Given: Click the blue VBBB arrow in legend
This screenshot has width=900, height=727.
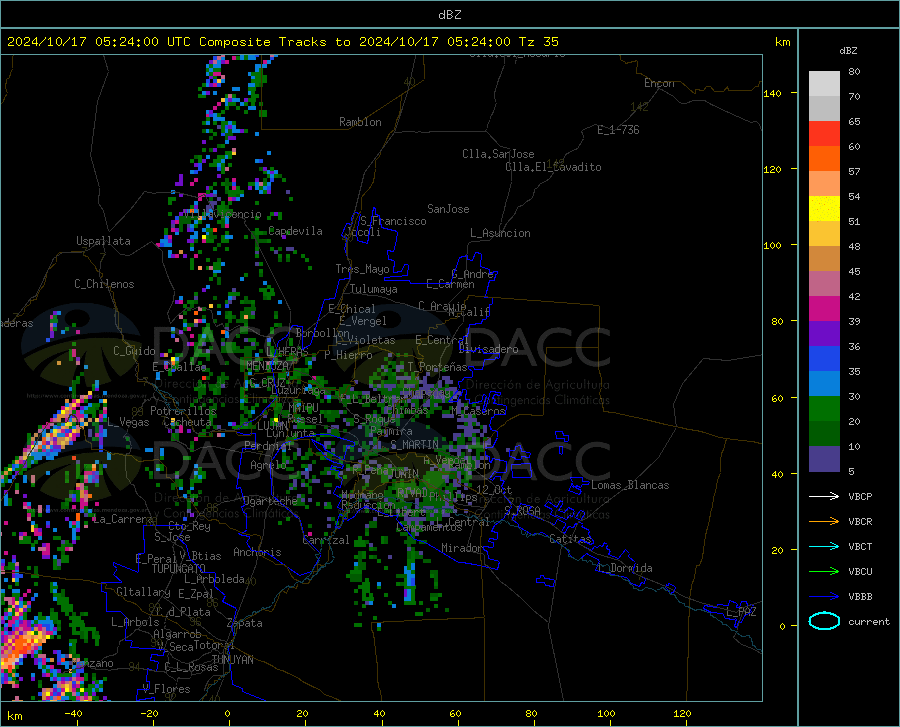Looking at the screenshot, I should tap(824, 597).
